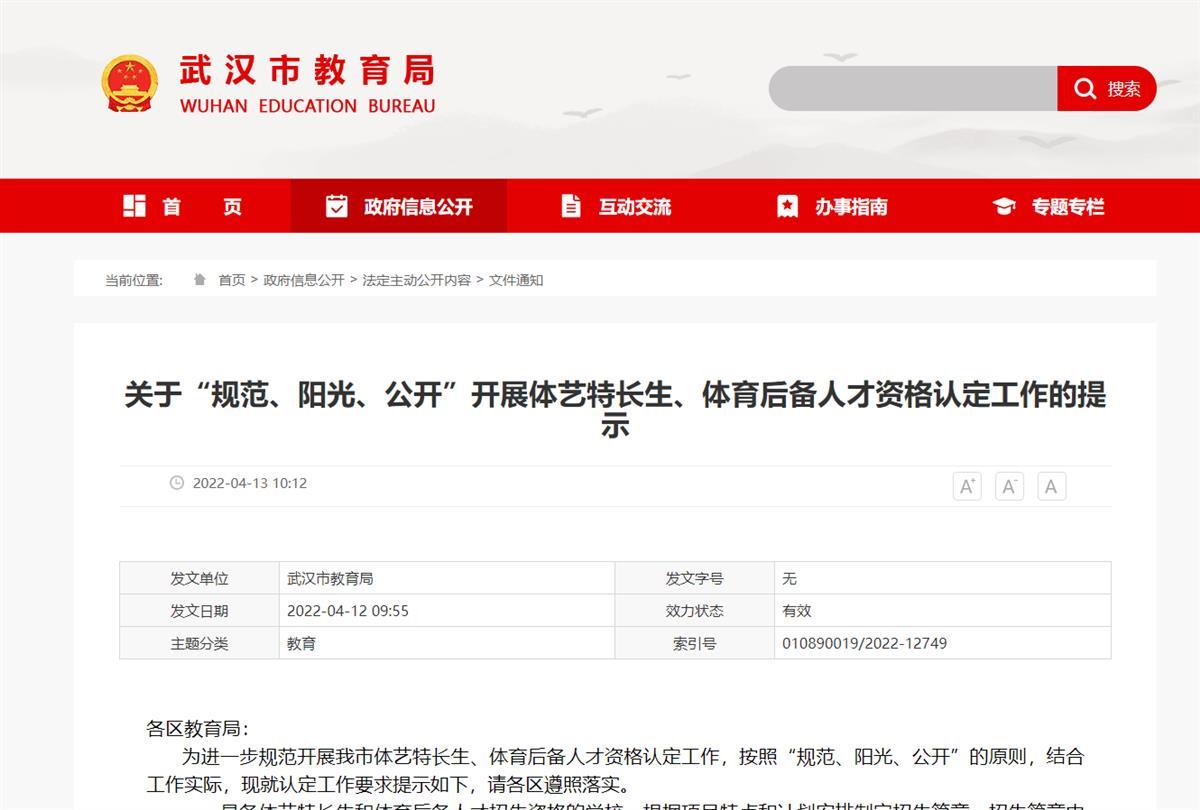Focus the site search input field
1200x810 pixels.
913,89
